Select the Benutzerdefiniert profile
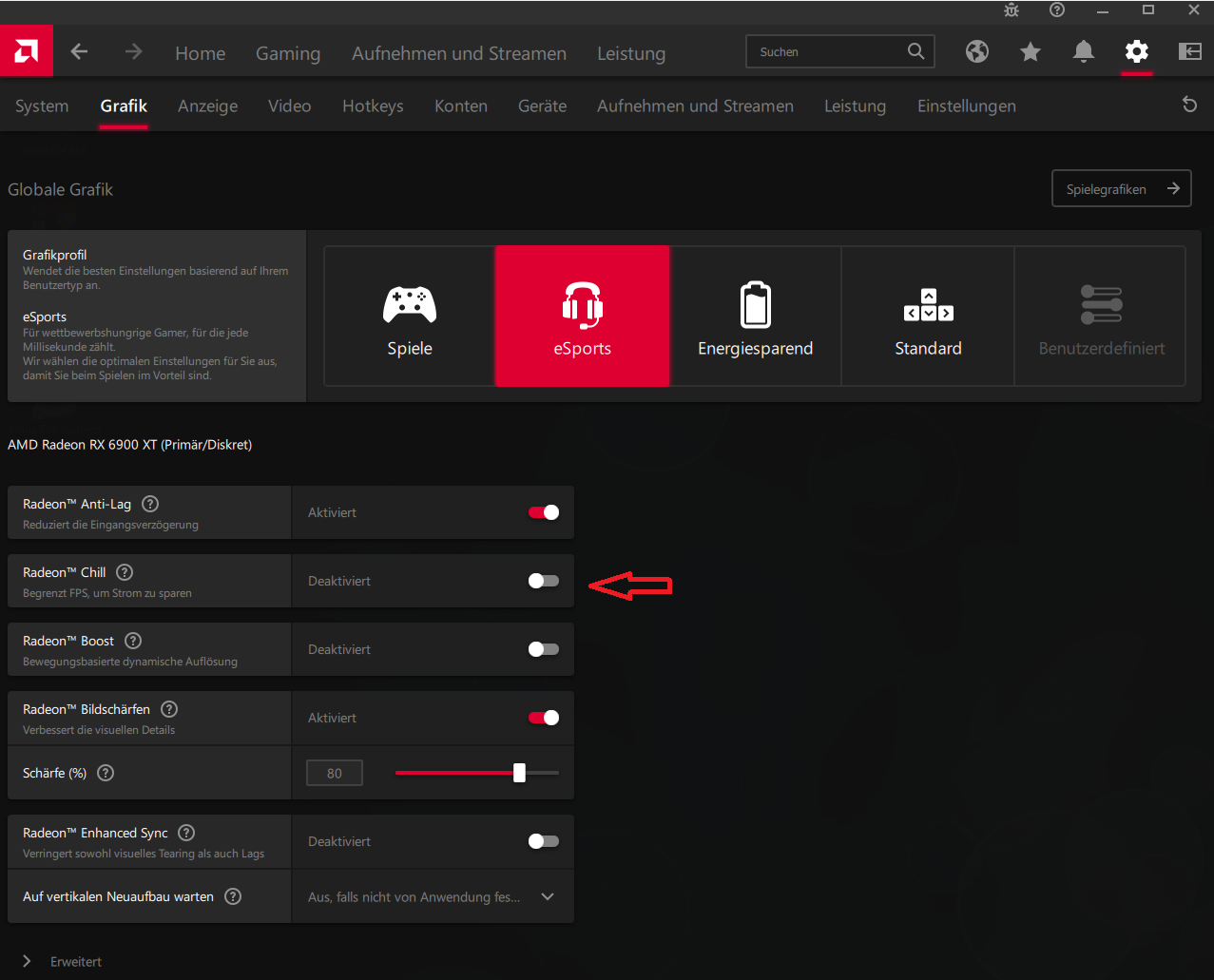 click(1101, 317)
